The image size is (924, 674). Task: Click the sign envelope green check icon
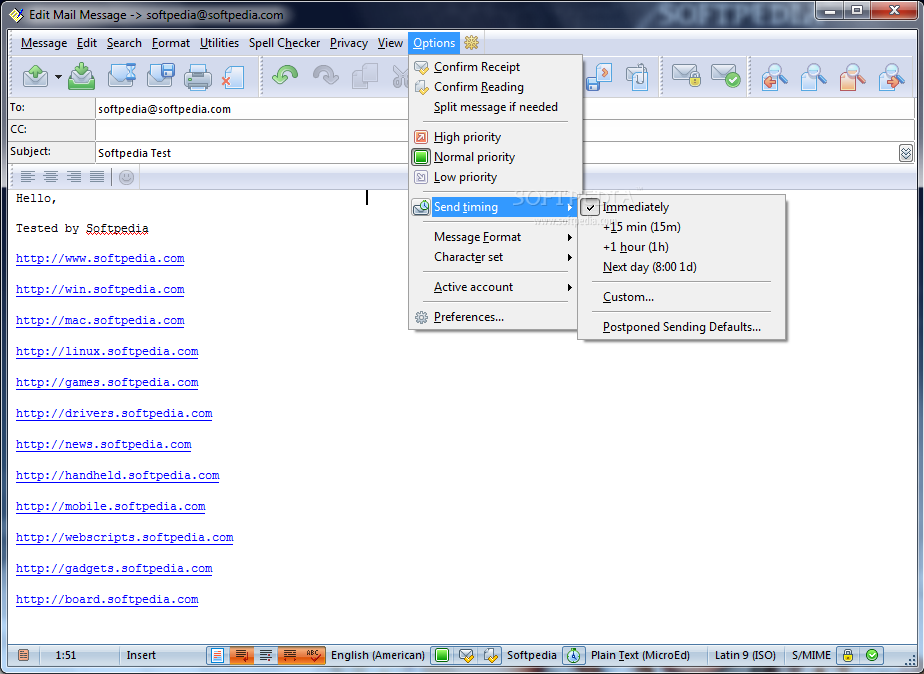[725, 76]
